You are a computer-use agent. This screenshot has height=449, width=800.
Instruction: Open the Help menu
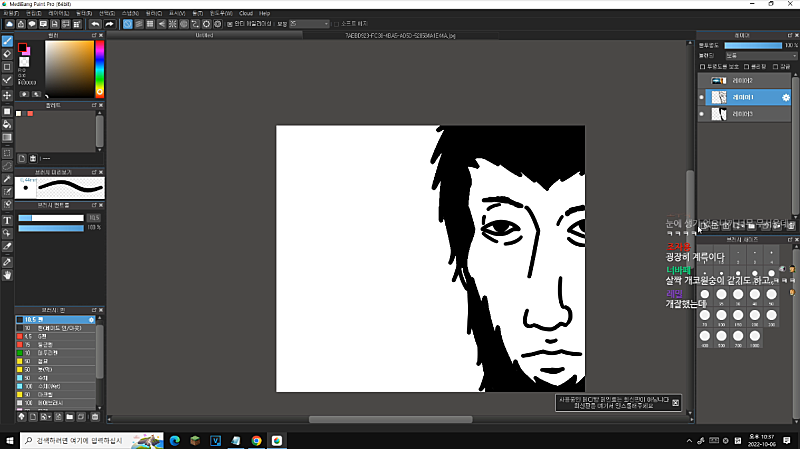[264, 12]
